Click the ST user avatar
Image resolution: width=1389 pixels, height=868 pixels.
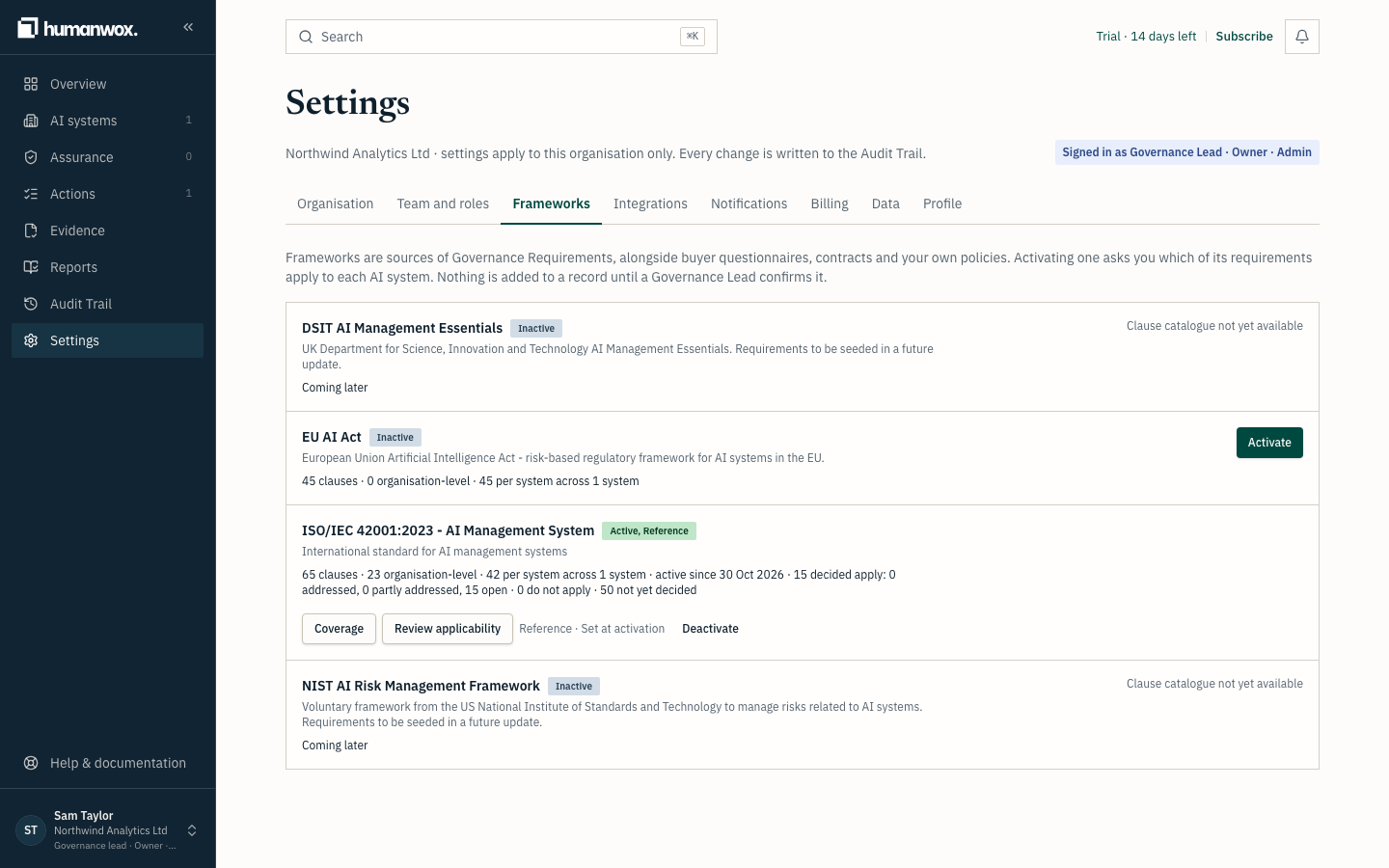coord(31,830)
